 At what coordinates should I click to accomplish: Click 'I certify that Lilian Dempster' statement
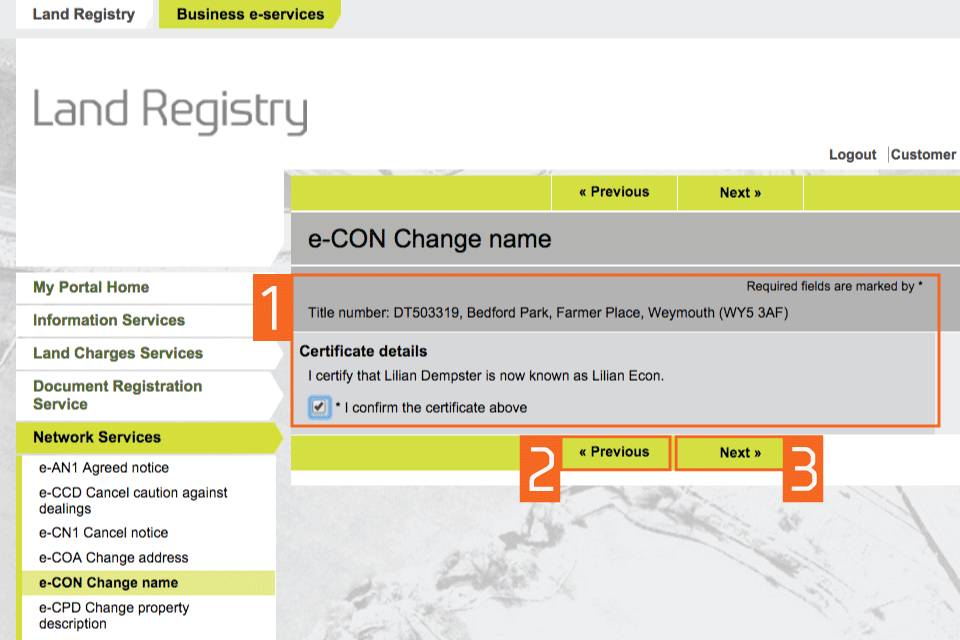(x=486, y=376)
